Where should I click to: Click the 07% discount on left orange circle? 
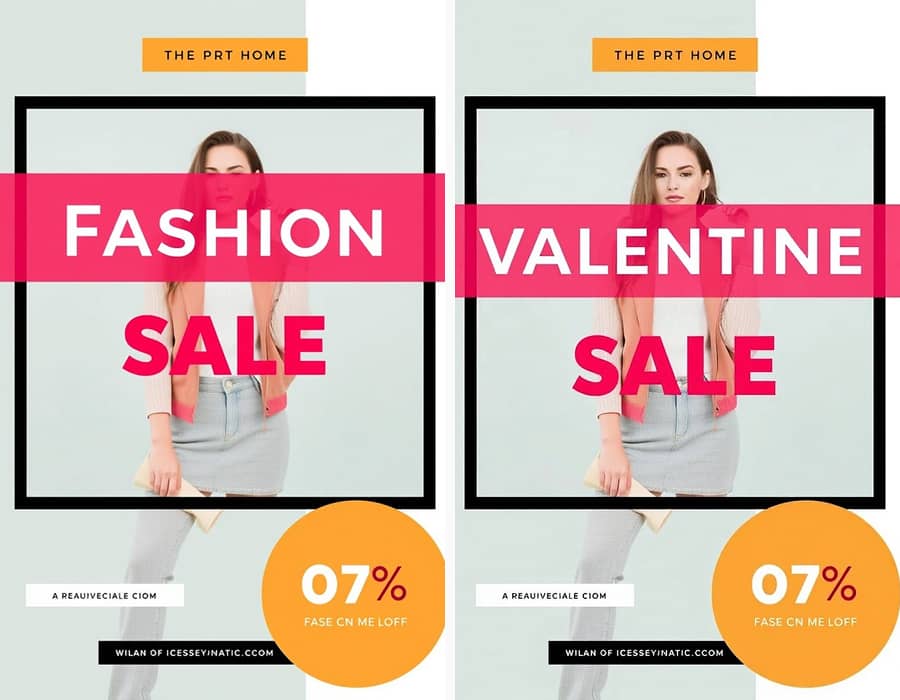[354, 584]
